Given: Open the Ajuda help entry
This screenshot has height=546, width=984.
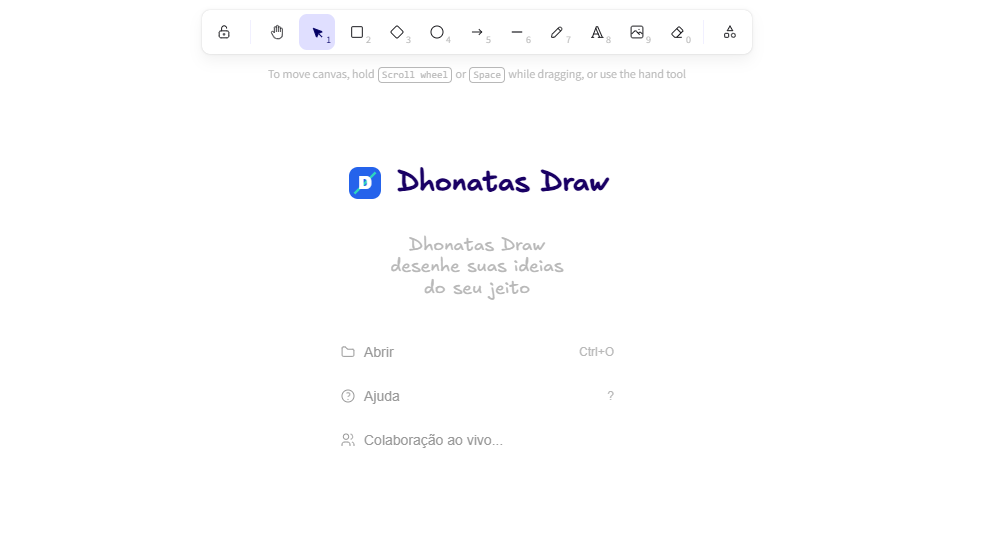Looking at the screenshot, I should click(478, 396).
